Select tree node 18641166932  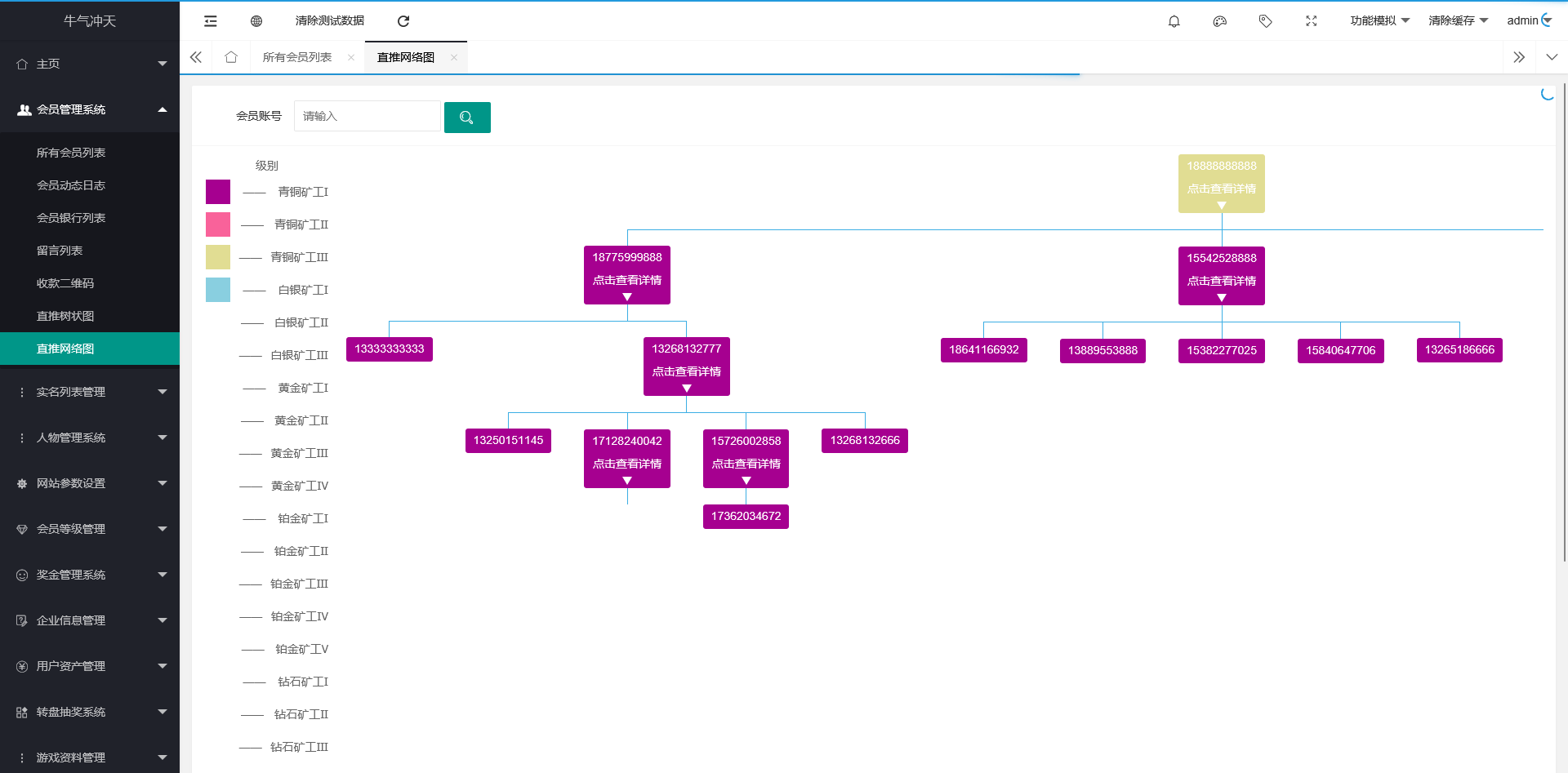pyautogui.click(x=984, y=350)
